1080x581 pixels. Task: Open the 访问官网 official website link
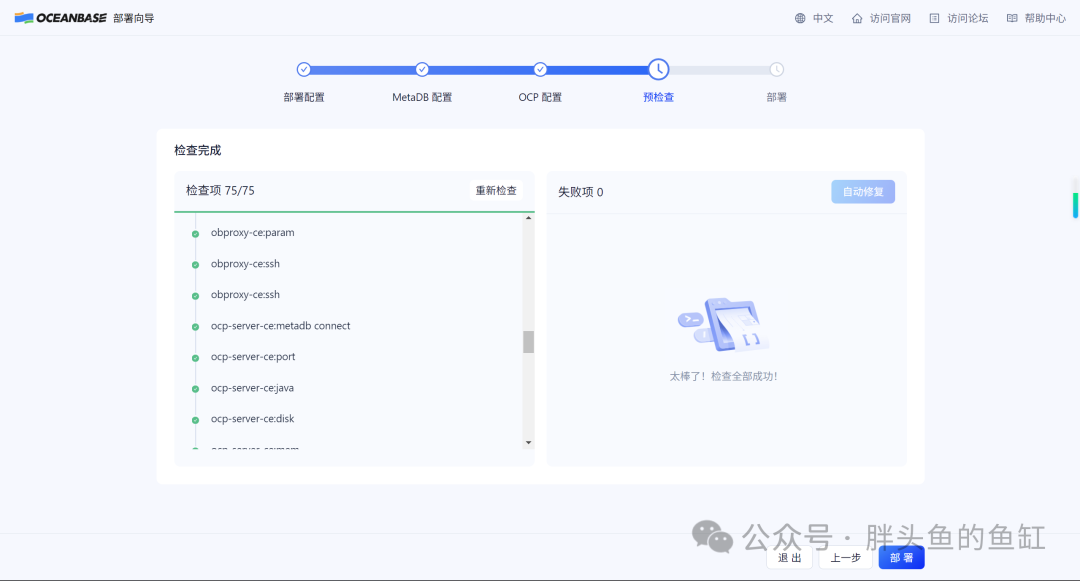[x=881, y=19]
